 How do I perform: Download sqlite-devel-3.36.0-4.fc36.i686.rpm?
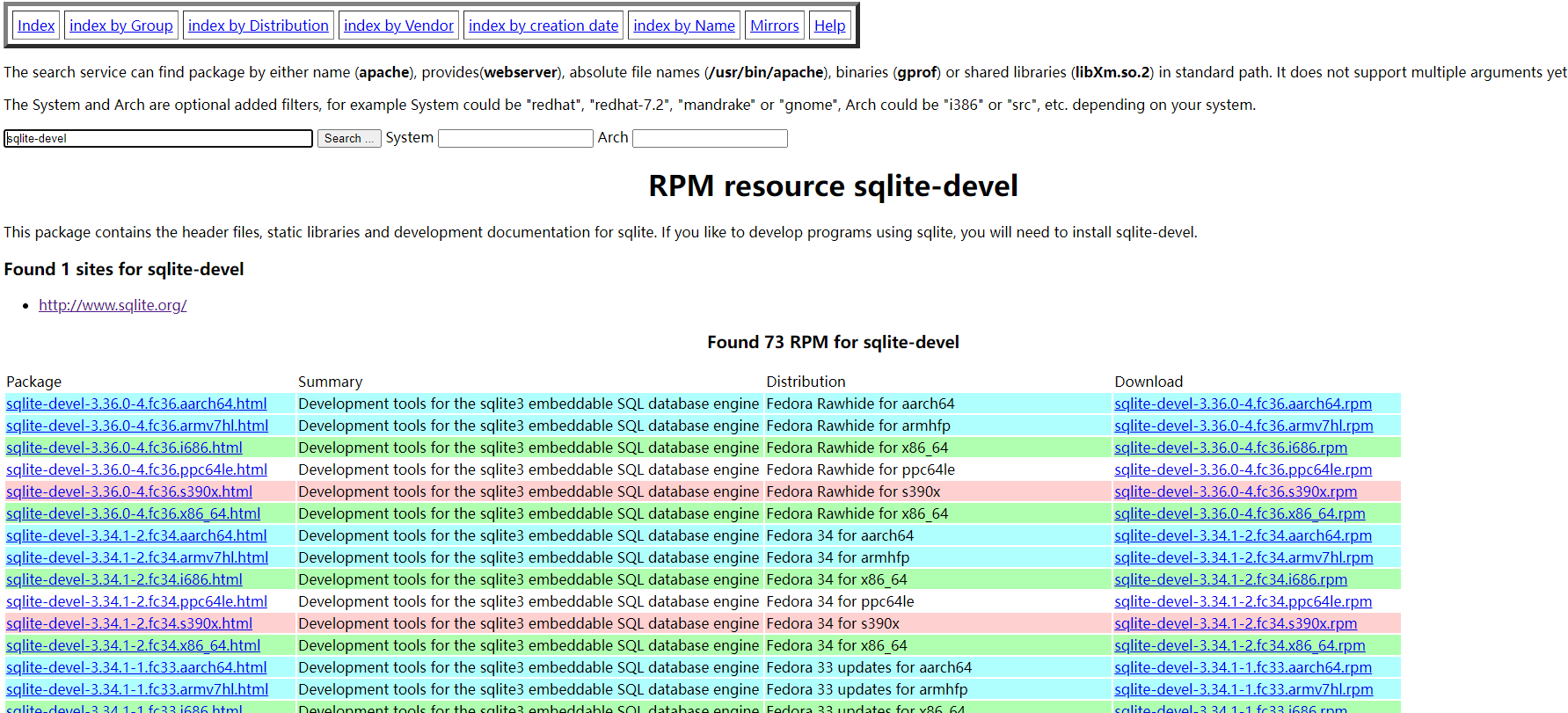pos(1230,447)
